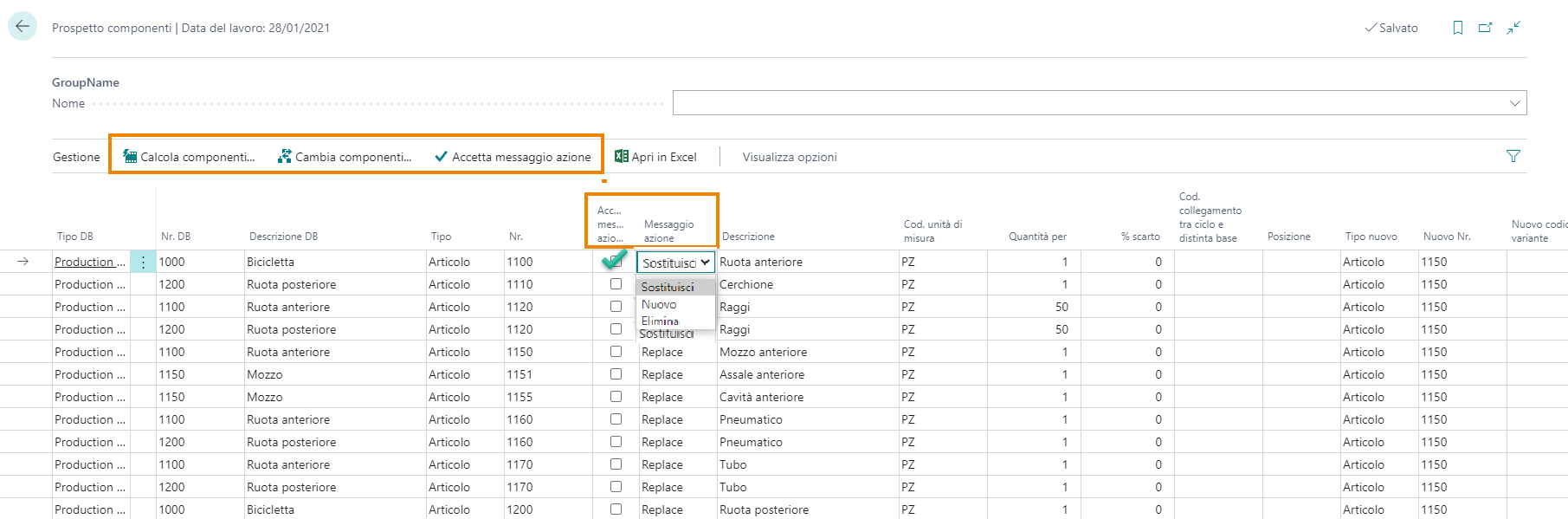The image size is (1568, 519).
Task: Click the bookmark icon
Action: [1458, 28]
